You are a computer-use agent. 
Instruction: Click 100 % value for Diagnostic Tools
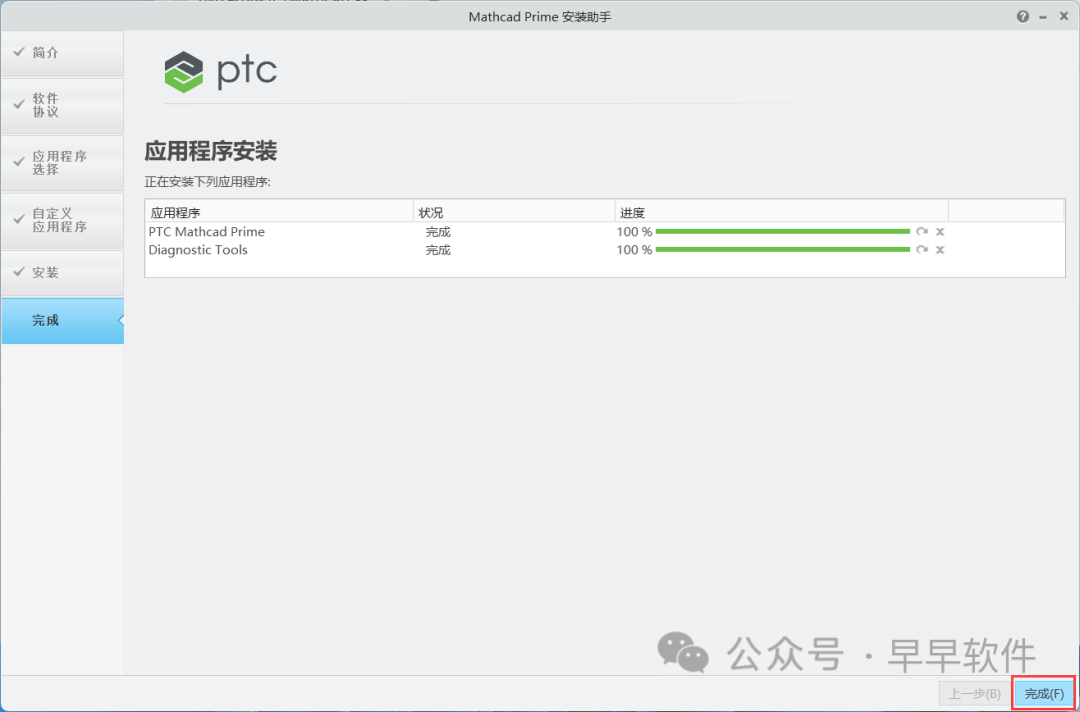point(634,249)
